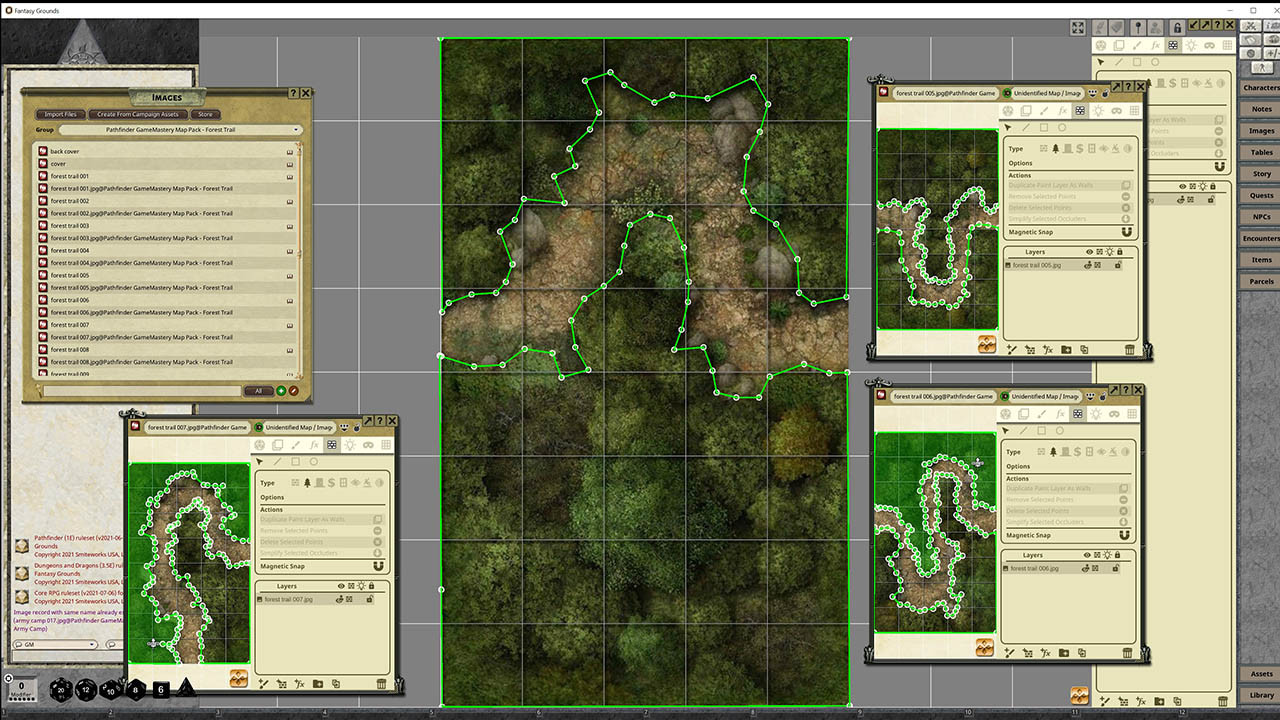Select the pencil drawing tool on the image window
The width and height of the screenshot is (1280, 720).
click(x=296, y=445)
